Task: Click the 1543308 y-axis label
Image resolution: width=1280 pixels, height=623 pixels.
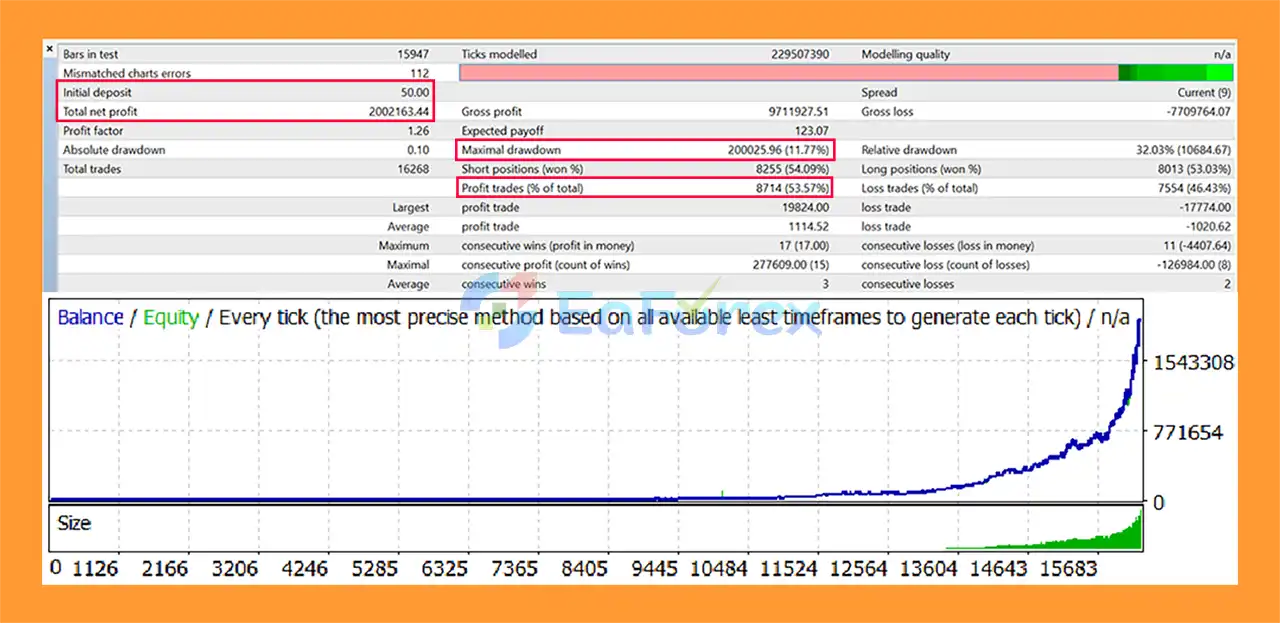Action: 1193,363
